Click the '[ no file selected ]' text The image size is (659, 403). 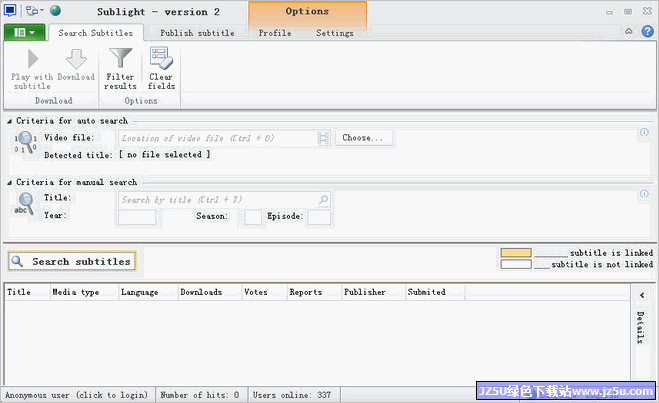click(x=164, y=155)
